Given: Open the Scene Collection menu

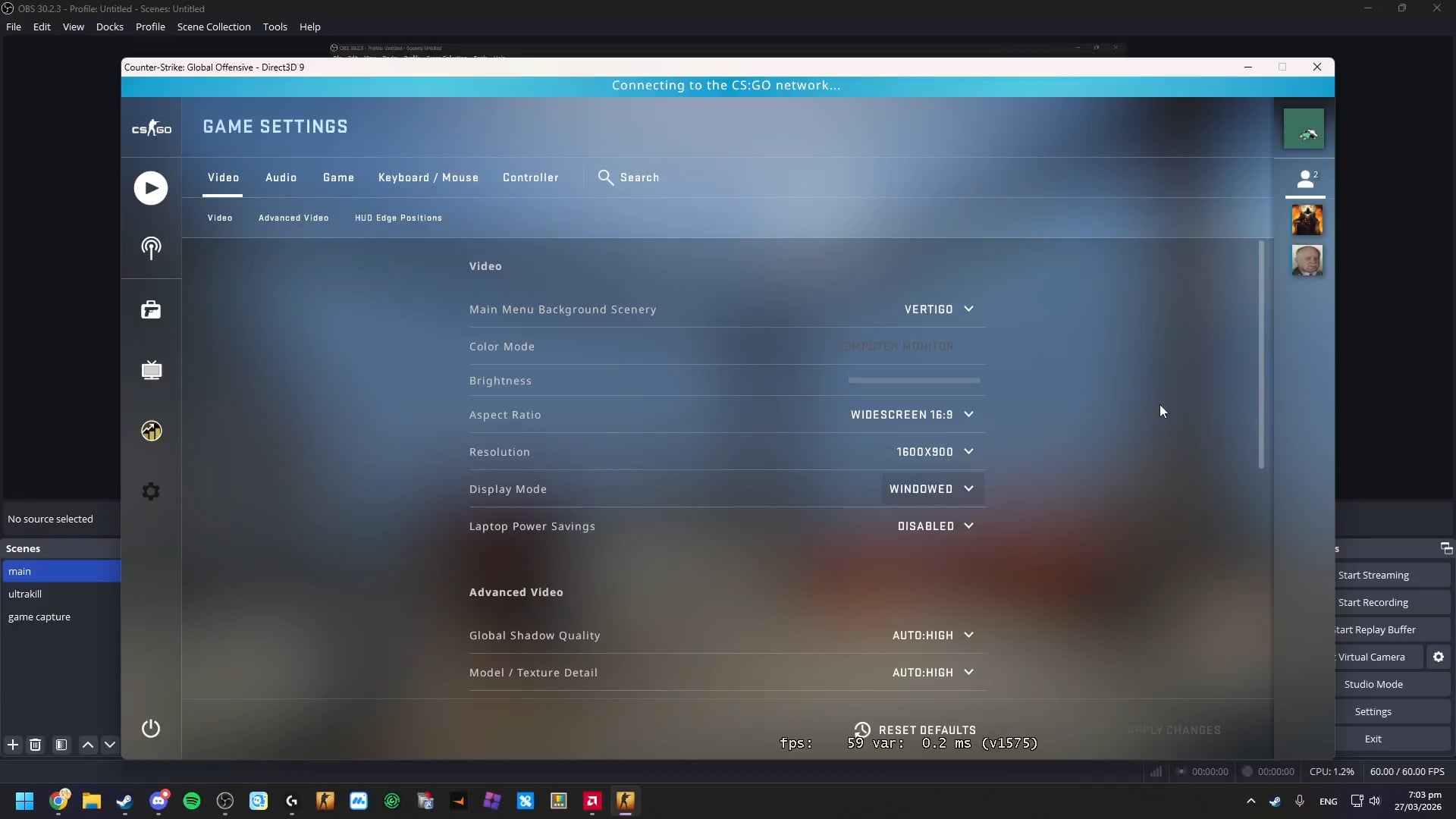Looking at the screenshot, I should 214,27.
